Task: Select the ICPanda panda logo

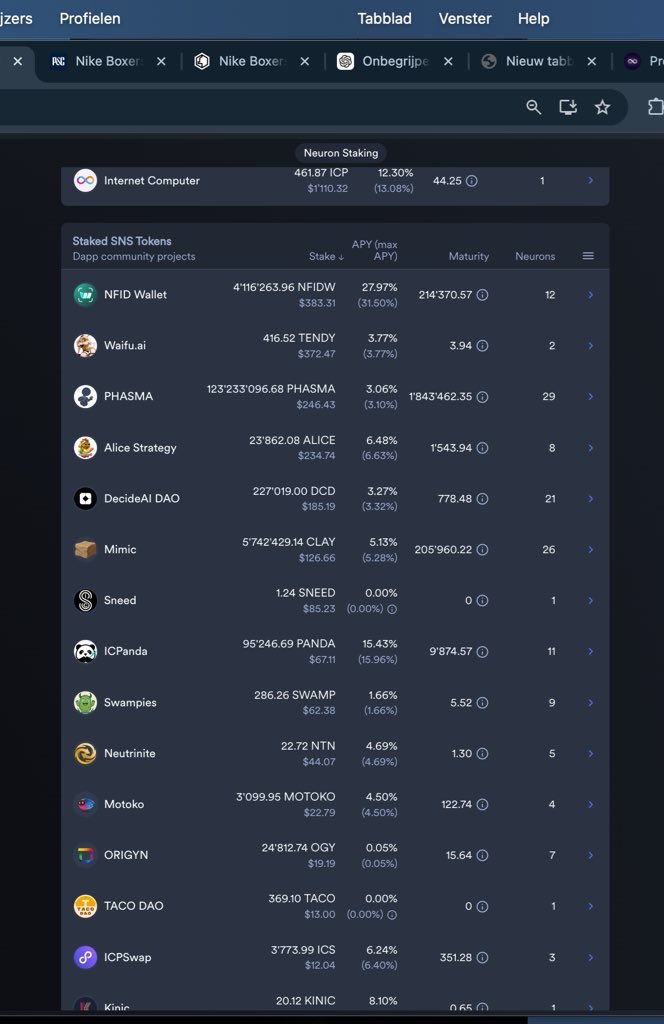Action: click(85, 651)
